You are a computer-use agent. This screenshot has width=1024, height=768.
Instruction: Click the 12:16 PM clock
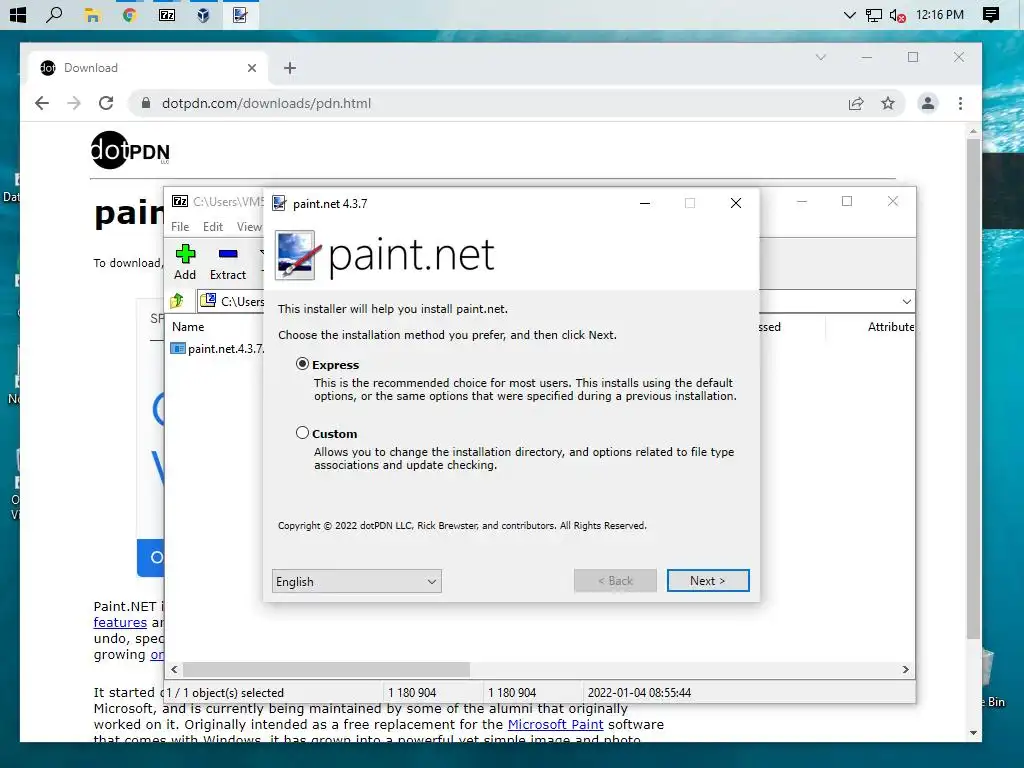pyautogui.click(x=940, y=14)
